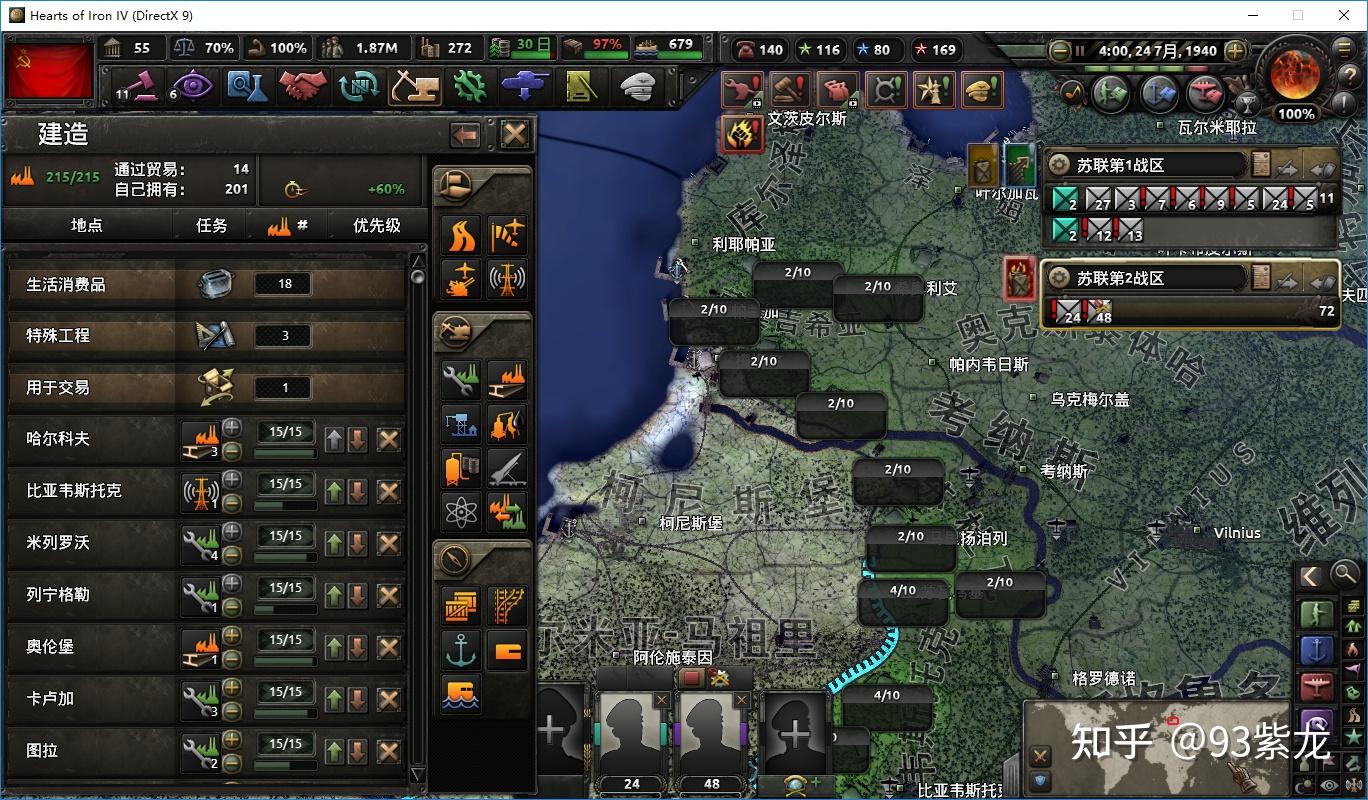Open the Trade tab
Image resolution: width=1368 pixels, height=800 pixels.
point(359,86)
